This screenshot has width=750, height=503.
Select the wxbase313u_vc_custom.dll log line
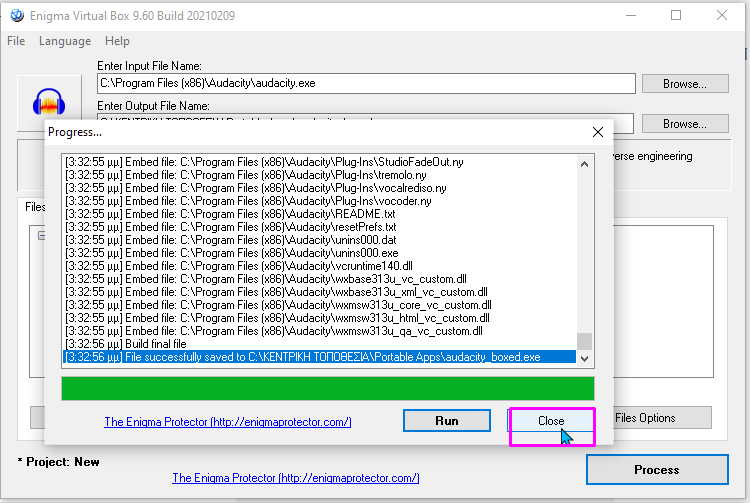[320, 279]
